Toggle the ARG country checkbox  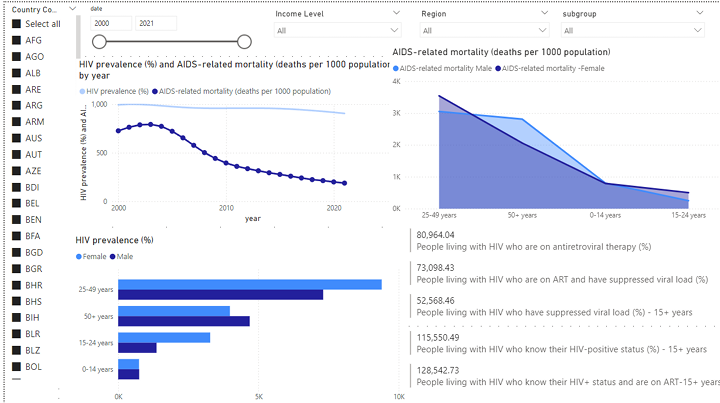click(x=17, y=106)
